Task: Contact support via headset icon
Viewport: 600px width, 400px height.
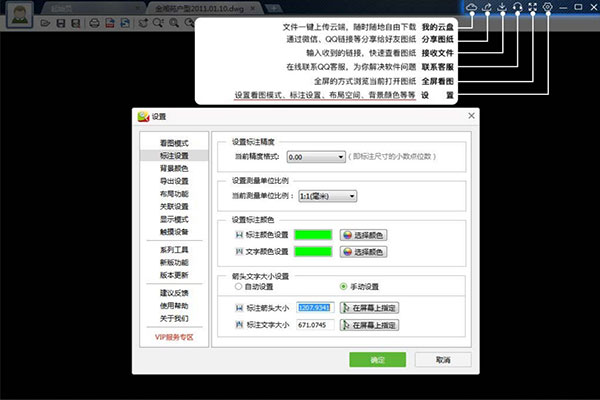Action: coord(517,7)
